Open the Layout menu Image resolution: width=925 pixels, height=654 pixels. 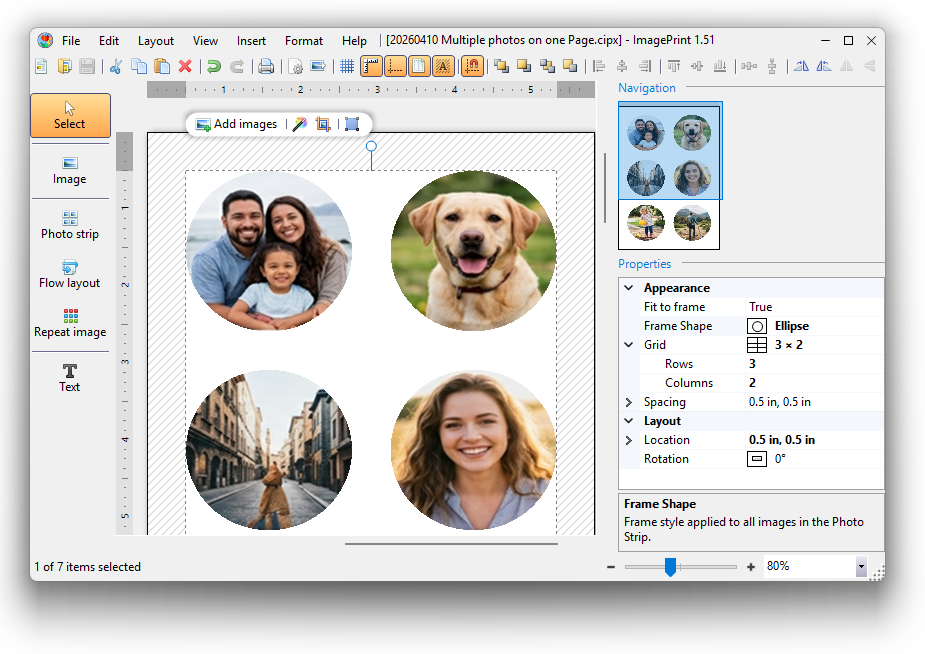coord(155,41)
